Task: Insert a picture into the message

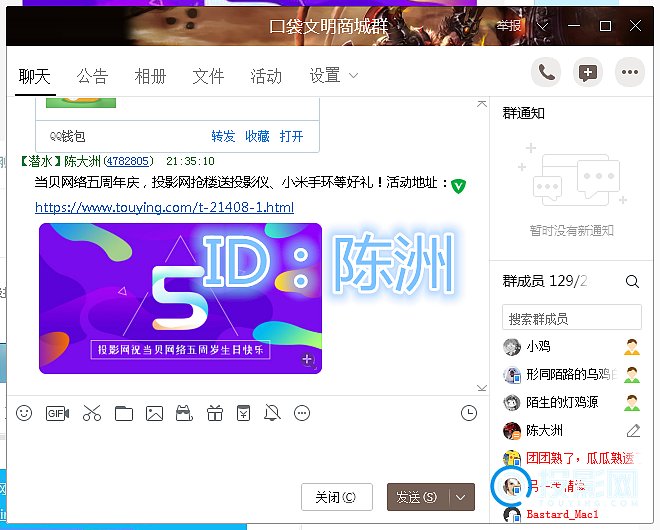Action: 154,413
